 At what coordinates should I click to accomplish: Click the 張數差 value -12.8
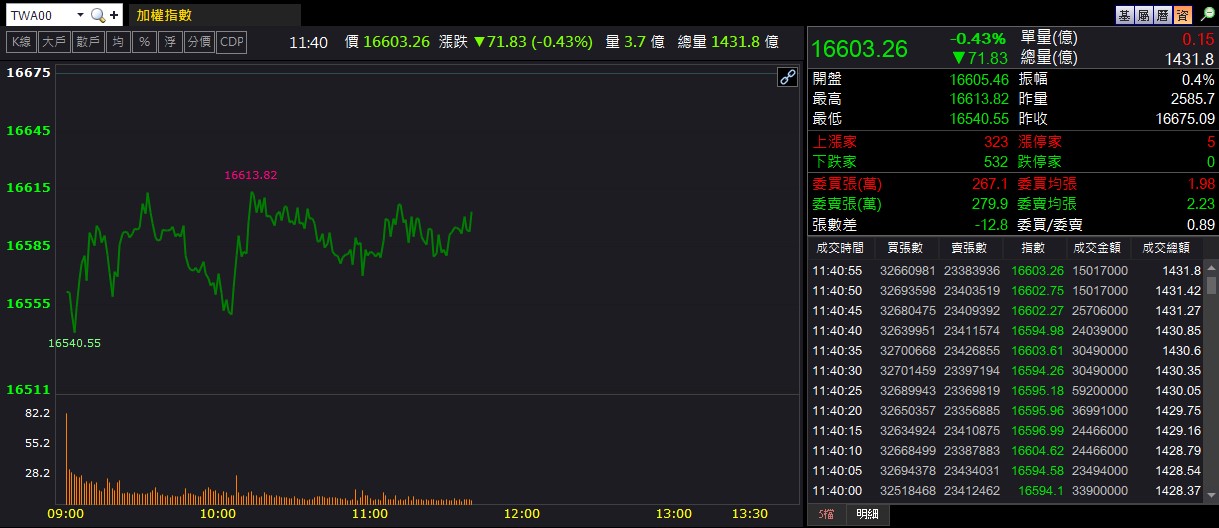pos(992,225)
